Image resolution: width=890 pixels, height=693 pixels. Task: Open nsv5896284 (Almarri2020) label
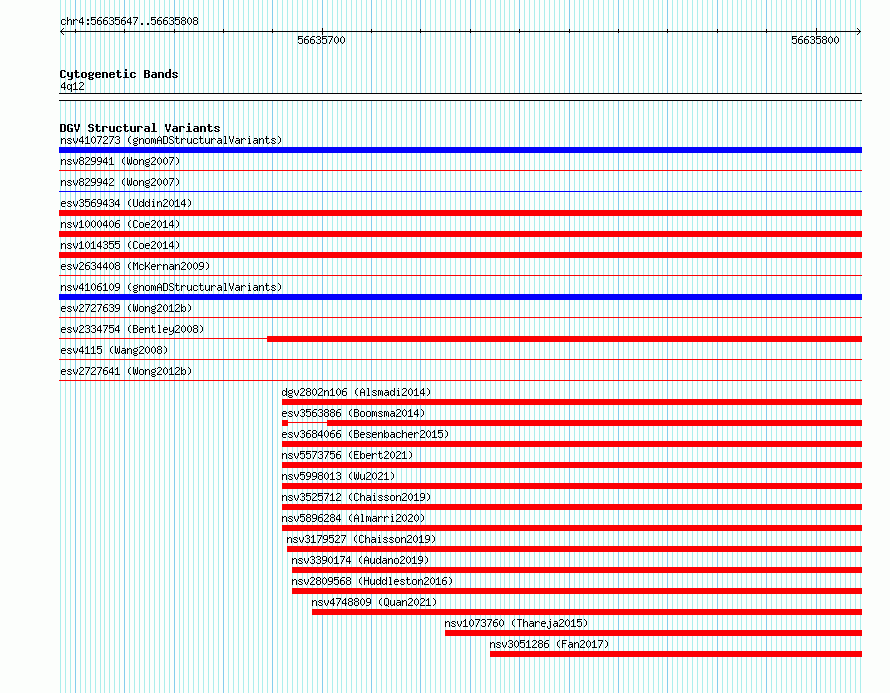coord(353,518)
